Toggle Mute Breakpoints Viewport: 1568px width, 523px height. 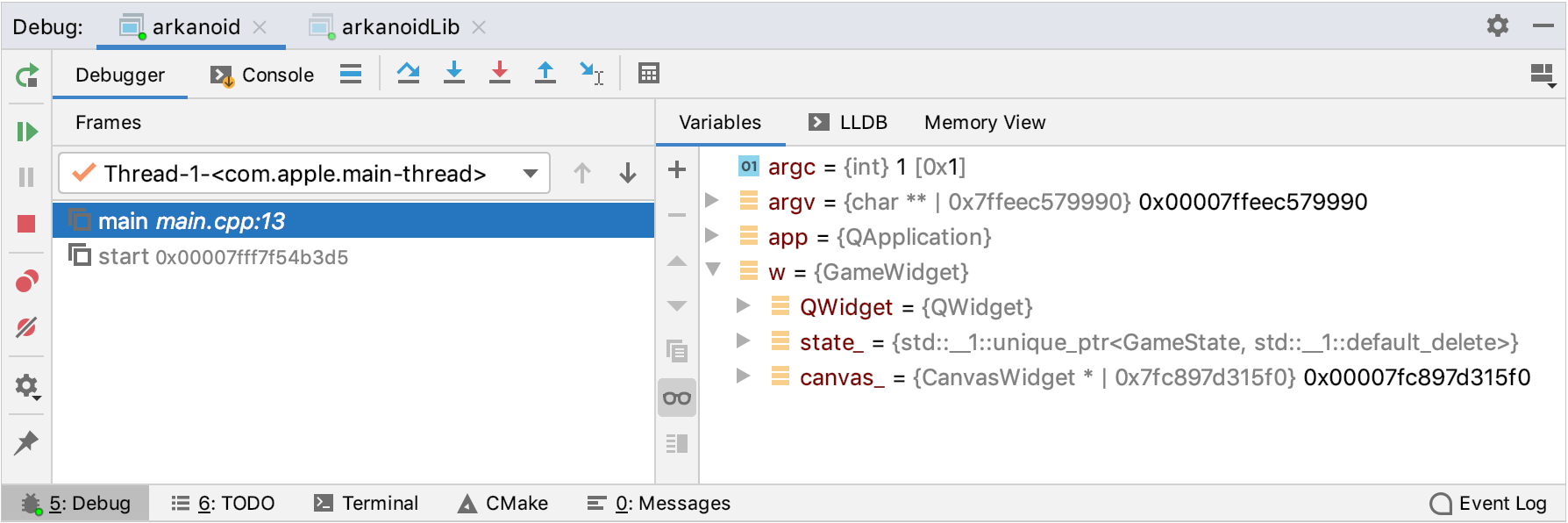coord(27,327)
